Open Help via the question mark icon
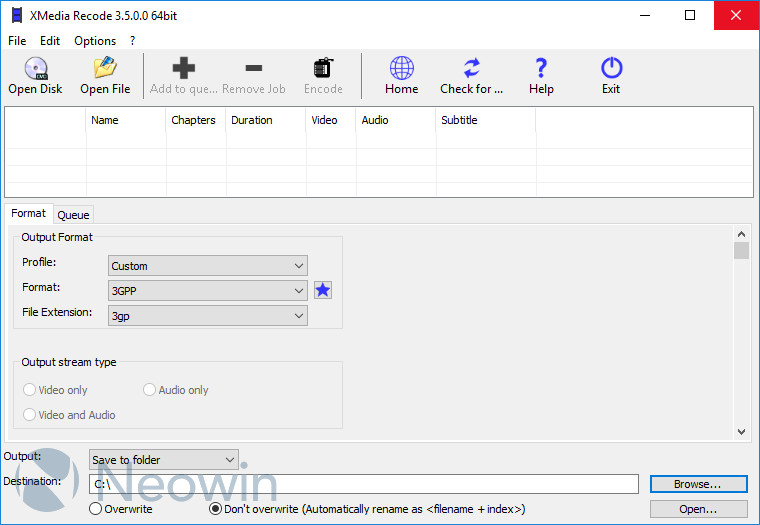The height and width of the screenshot is (525, 760). 541,69
